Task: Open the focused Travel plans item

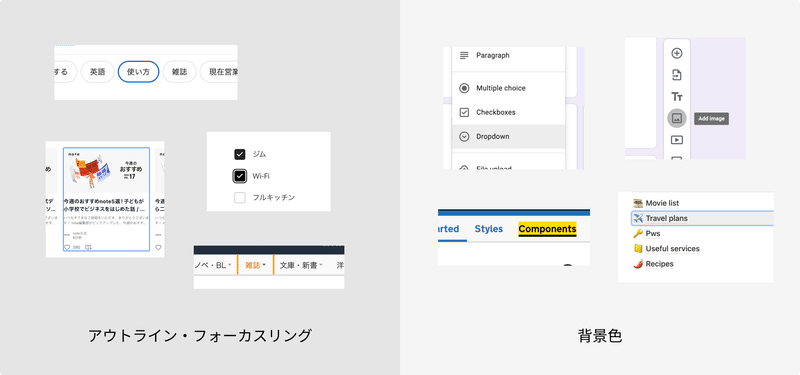Action: click(x=703, y=218)
